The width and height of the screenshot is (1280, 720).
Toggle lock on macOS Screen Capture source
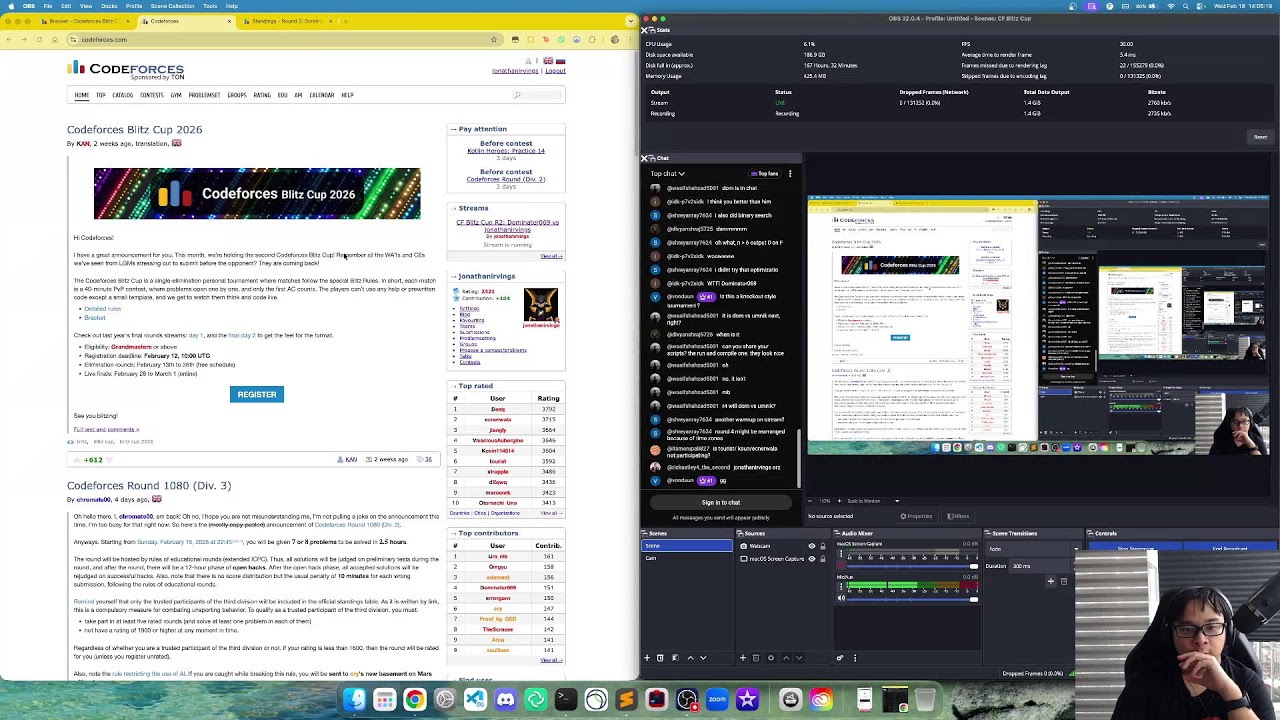823,558
